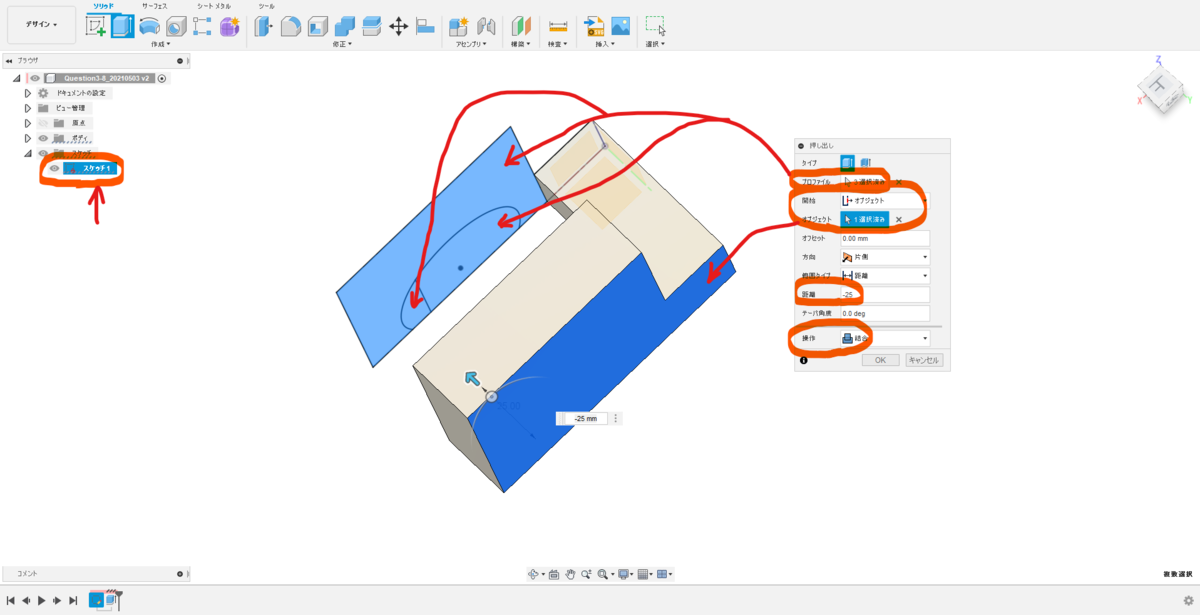Switch to the サーフェス tab

[x=154, y=6]
